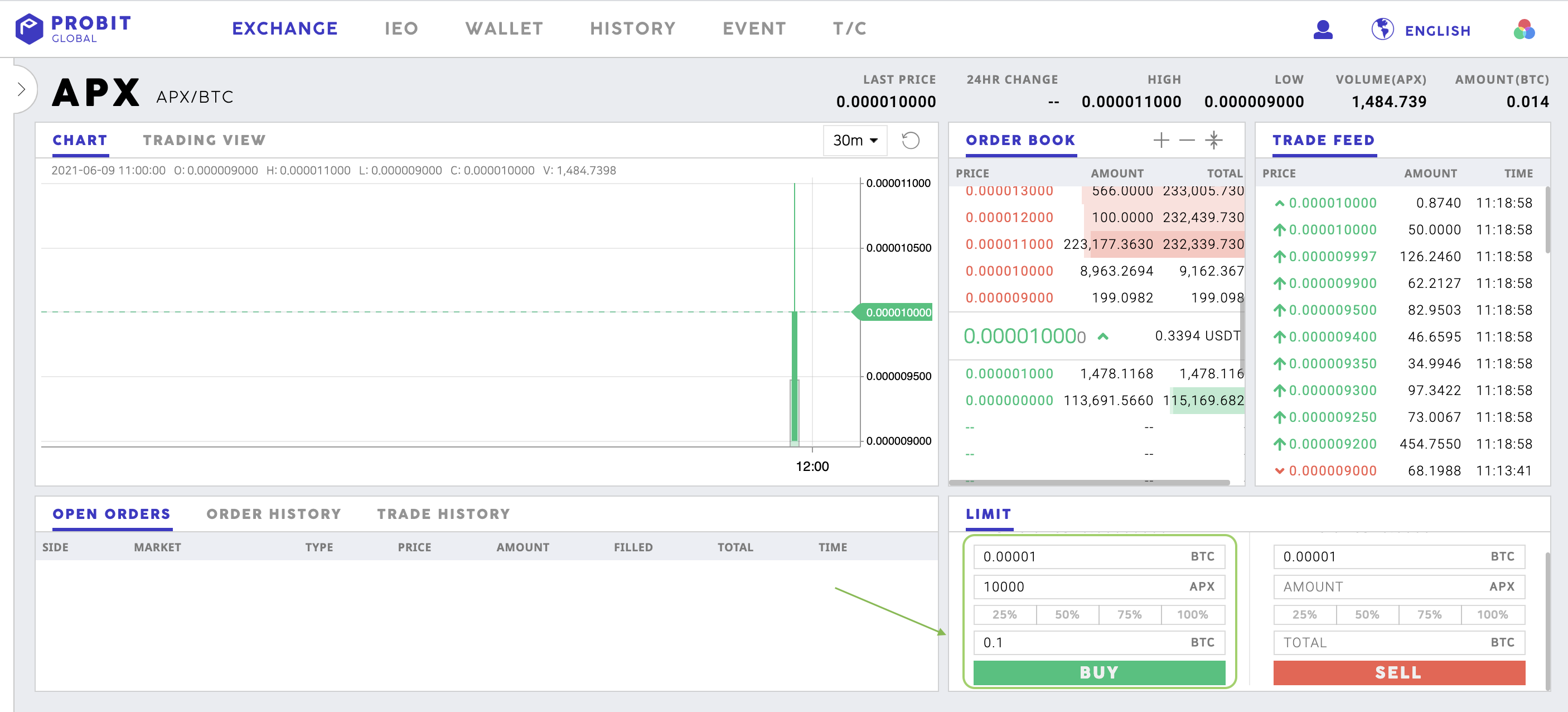Expand the market sidebar chevron
The height and width of the screenshot is (712, 1568).
point(21,89)
